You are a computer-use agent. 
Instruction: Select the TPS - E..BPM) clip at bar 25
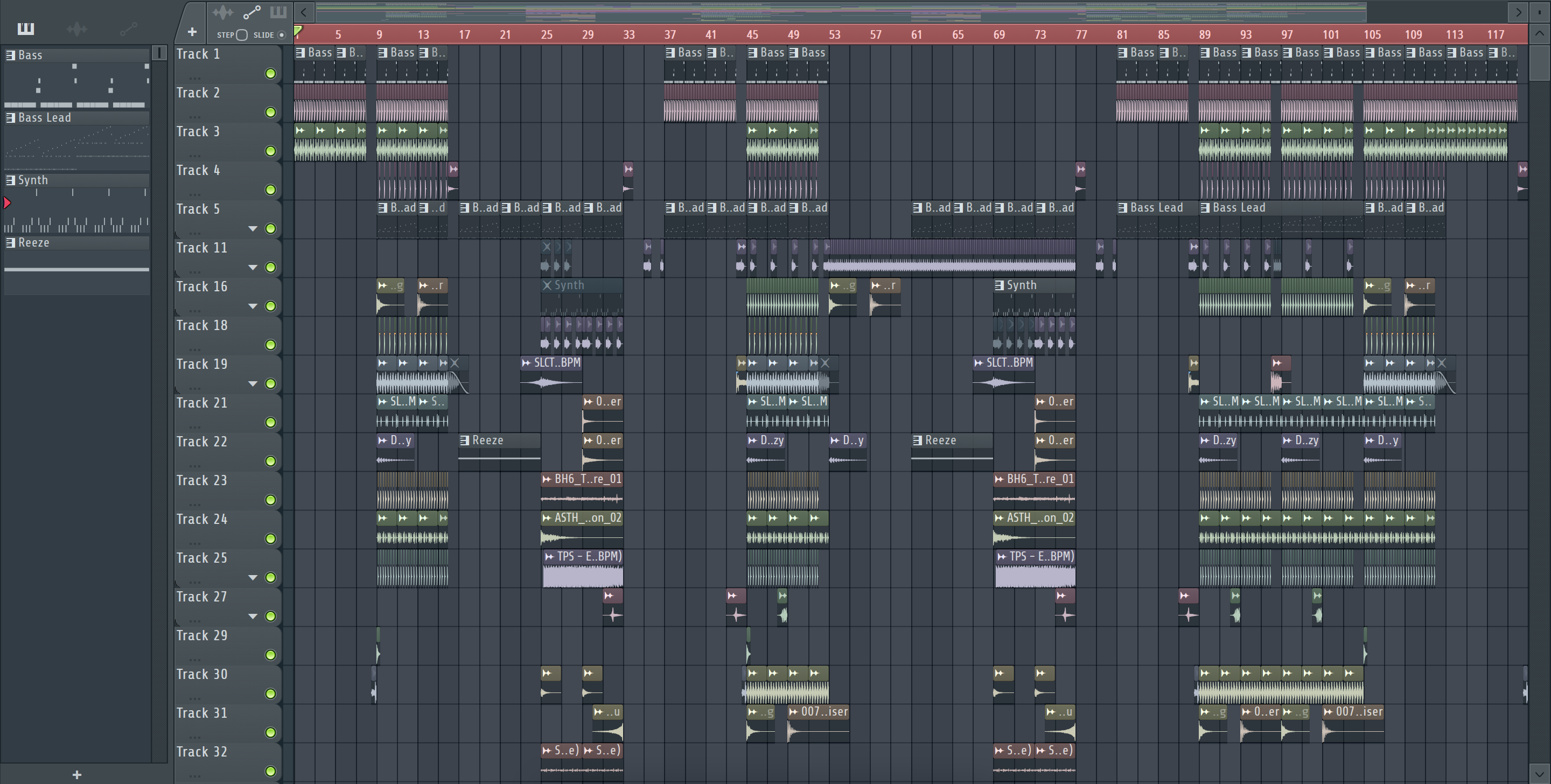click(x=583, y=569)
